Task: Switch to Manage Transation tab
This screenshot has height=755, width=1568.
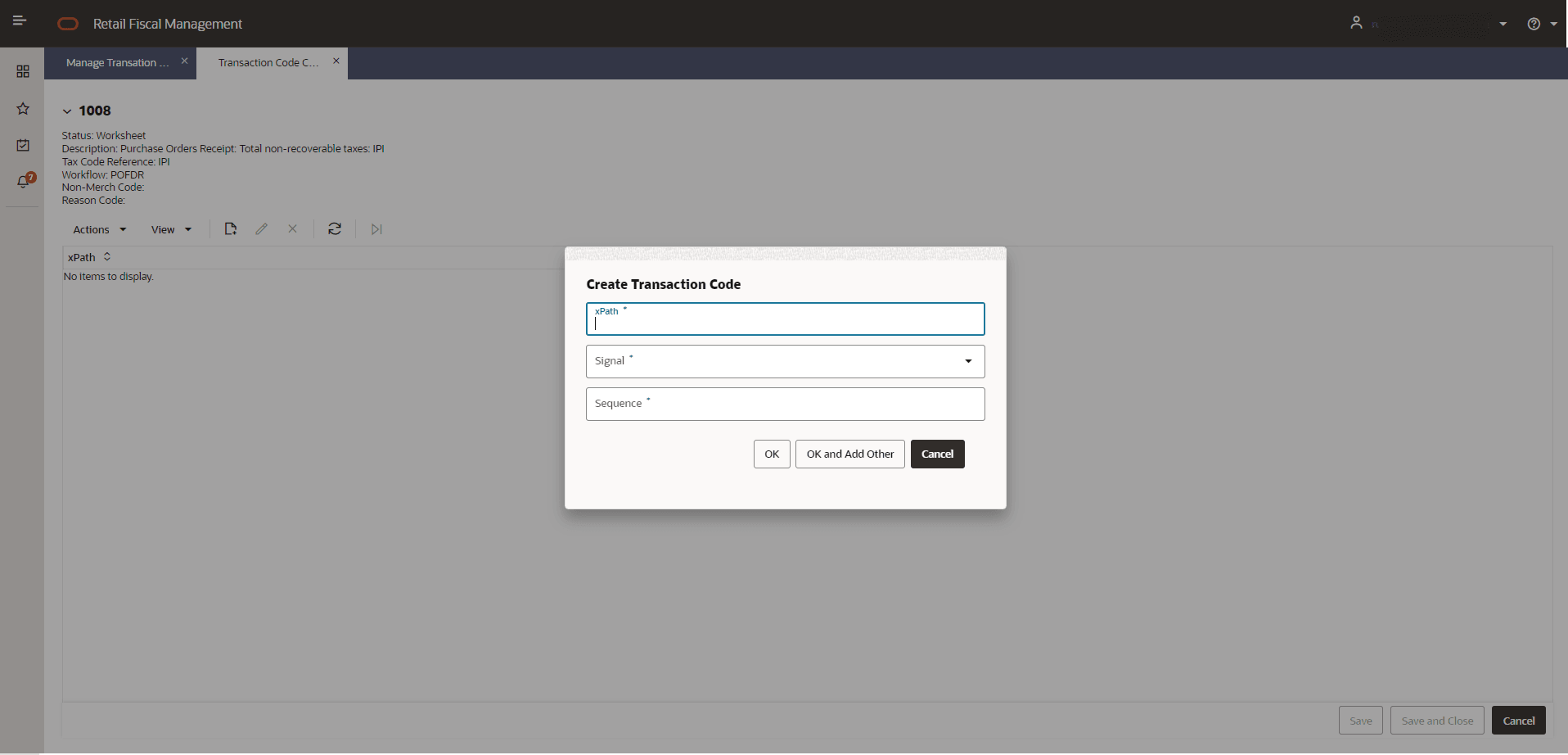Action: click(x=117, y=62)
